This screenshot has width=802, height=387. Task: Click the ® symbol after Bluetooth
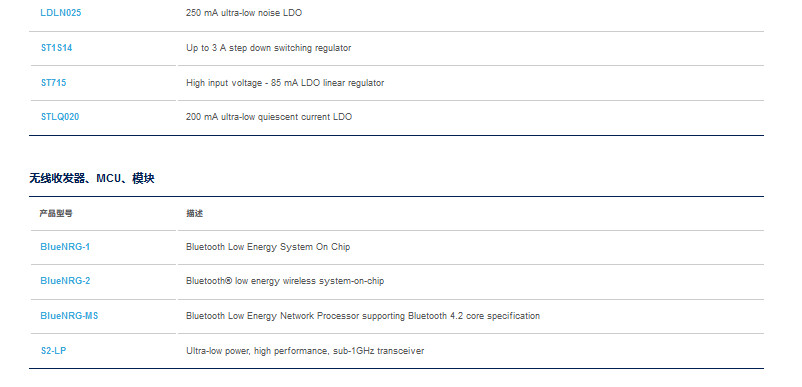[229, 281]
